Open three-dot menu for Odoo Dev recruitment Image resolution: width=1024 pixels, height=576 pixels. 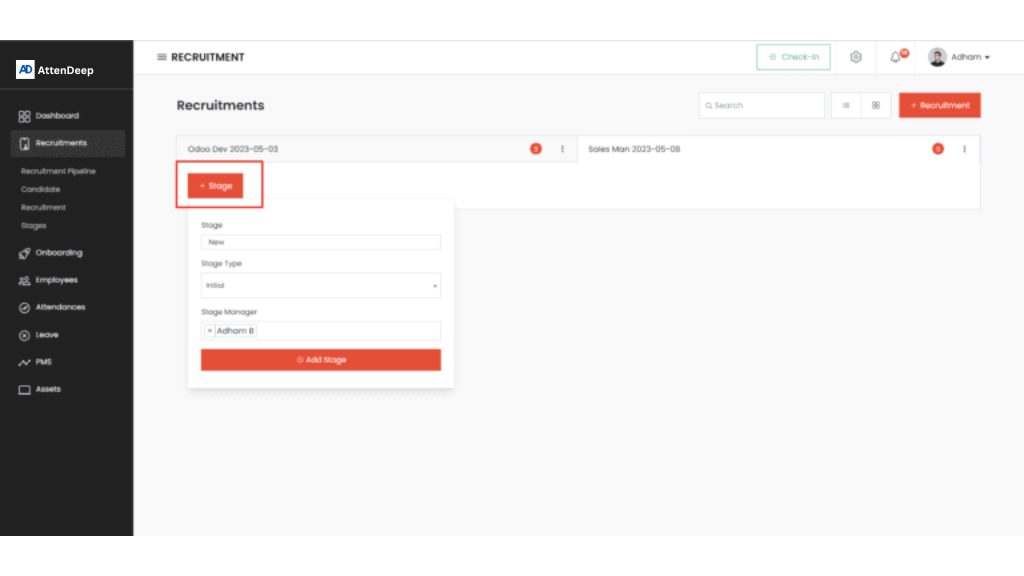coord(562,149)
